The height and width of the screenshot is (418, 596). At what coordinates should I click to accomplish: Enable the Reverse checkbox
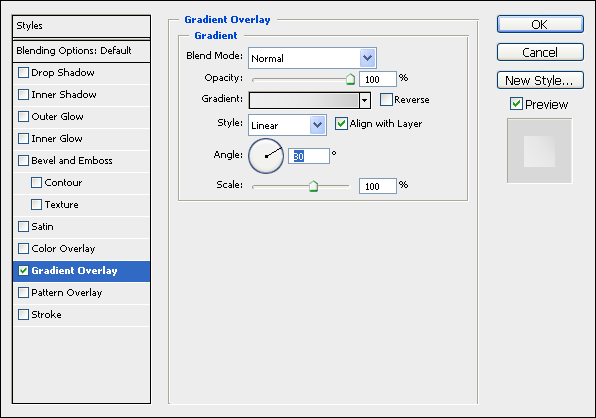pos(386,100)
